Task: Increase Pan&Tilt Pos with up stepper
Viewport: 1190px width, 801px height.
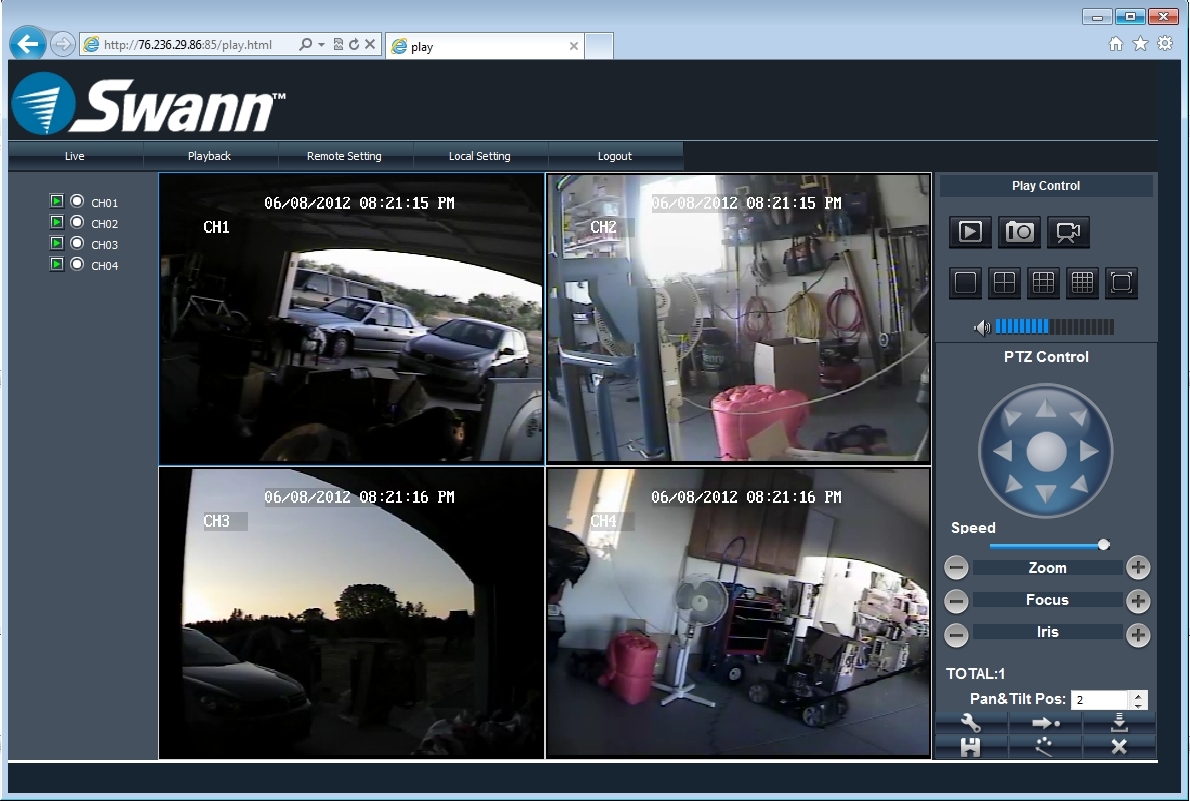Action: 1139,695
